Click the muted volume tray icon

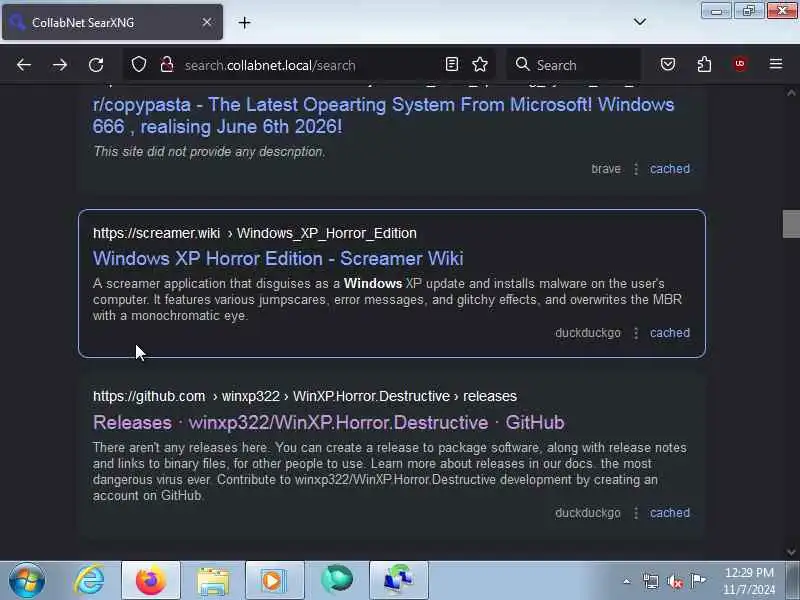pos(675,581)
